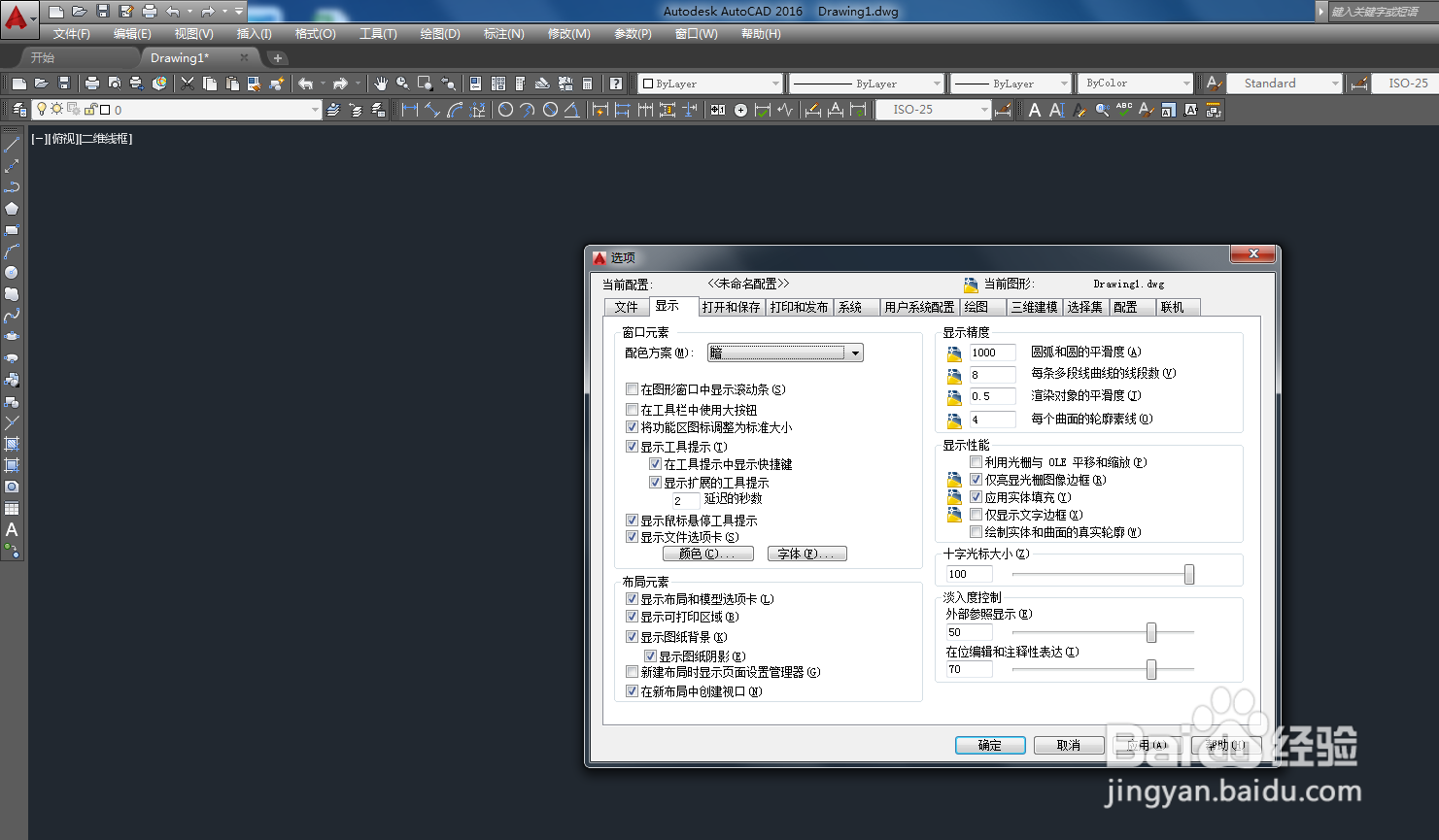Image resolution: width=1439 pixels, height=840 pixels.
Task: Click the 字体(F)... button
Action: (806, 554)
